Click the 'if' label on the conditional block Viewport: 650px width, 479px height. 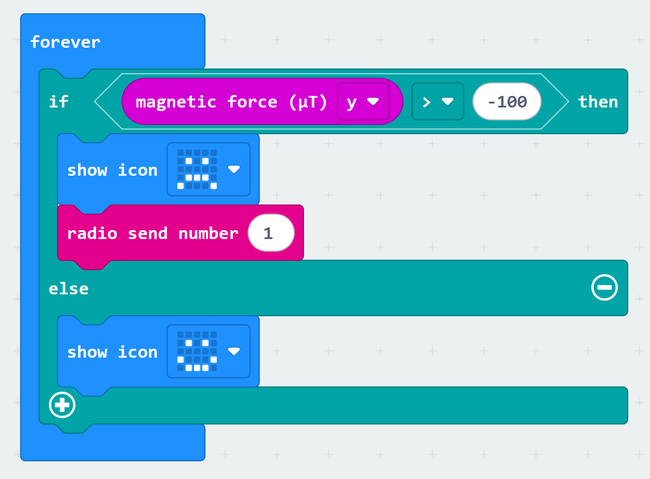click(x=58, y=102)
